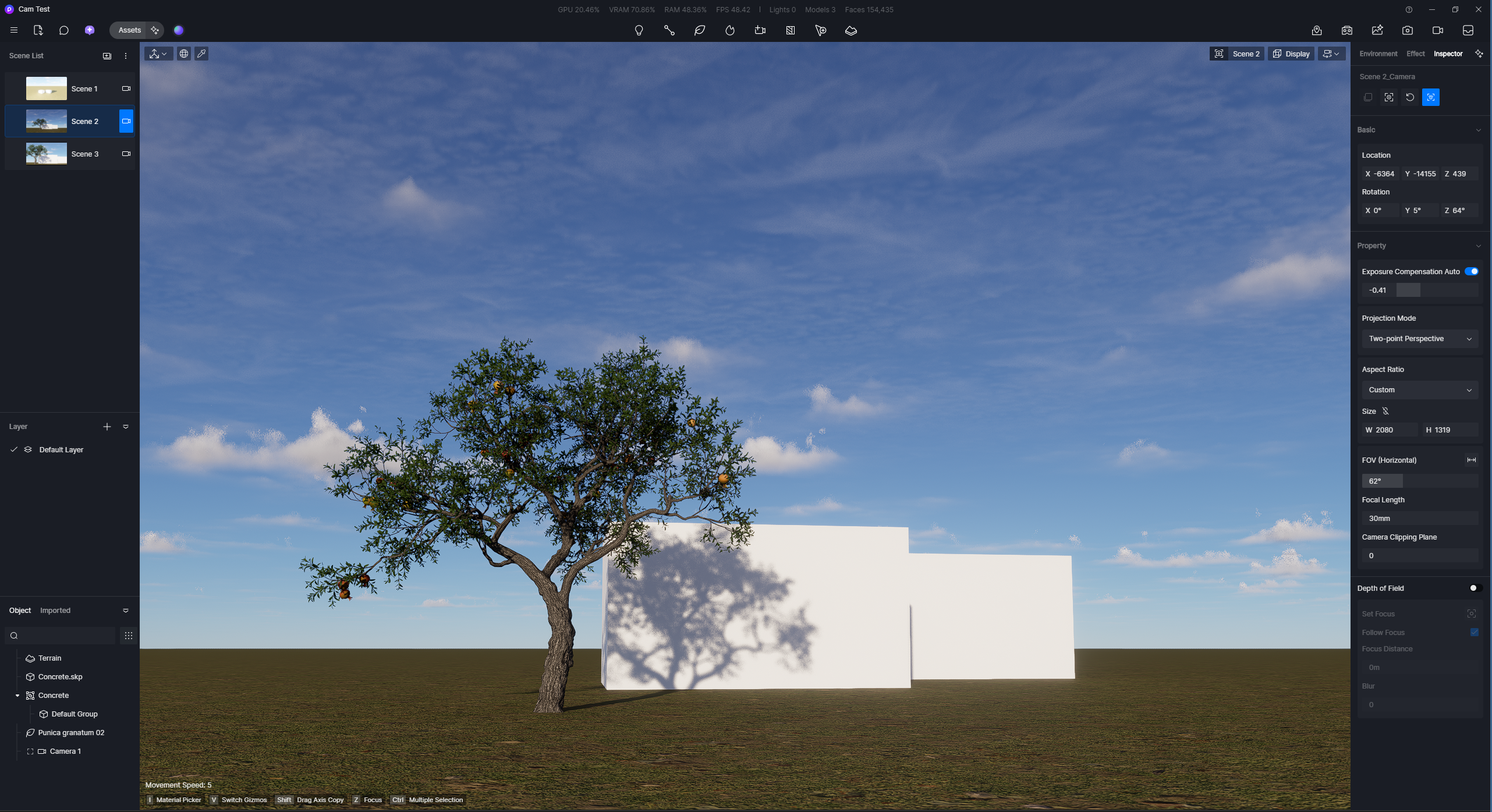The height and width of the screenshot is (812, 1492).
Task: Adjust the exposure compensation slider
Action: 1408,290
